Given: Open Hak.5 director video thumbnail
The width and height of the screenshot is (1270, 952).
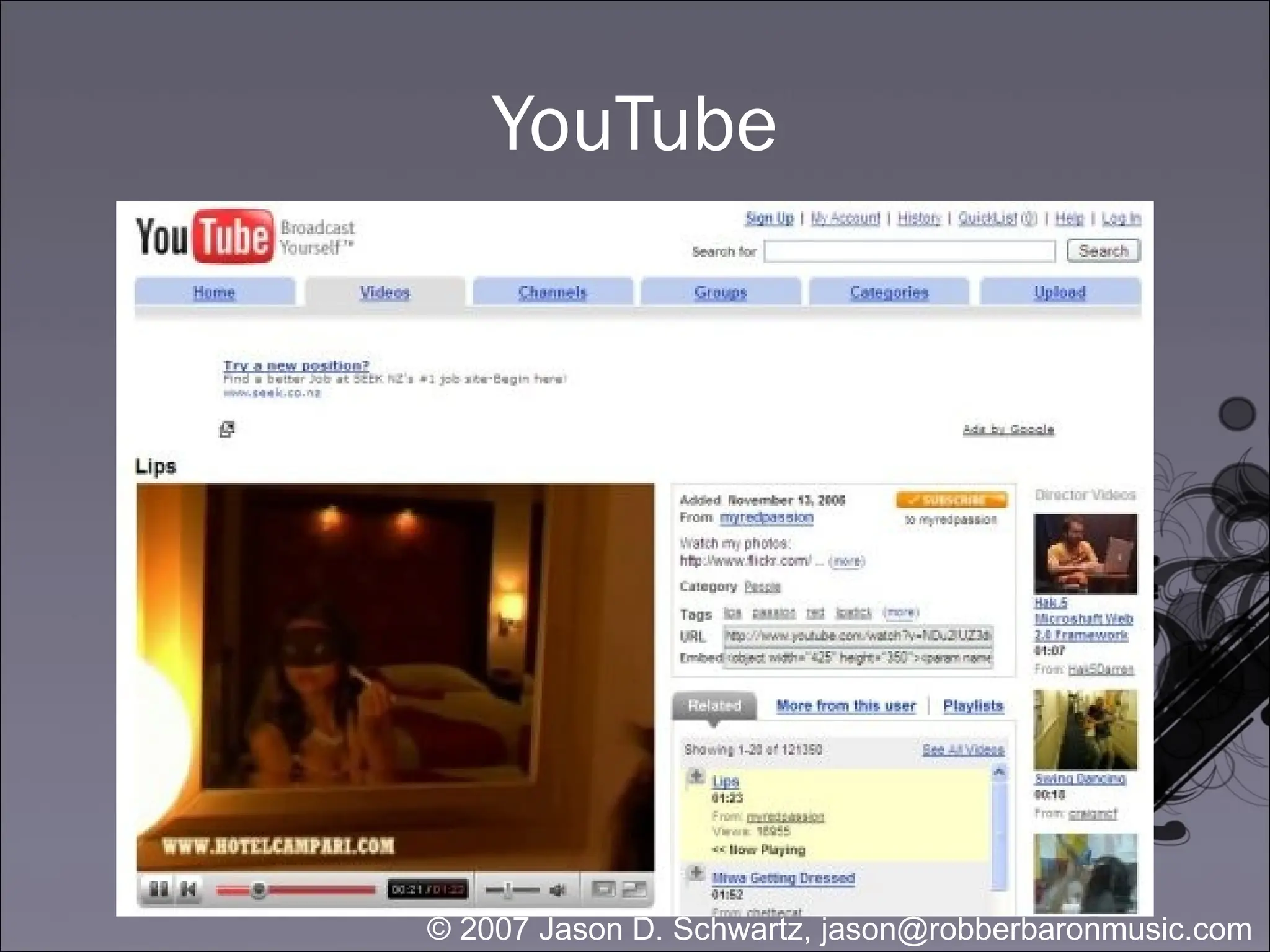Looking at the screenshot, I should pos(1086,553).
